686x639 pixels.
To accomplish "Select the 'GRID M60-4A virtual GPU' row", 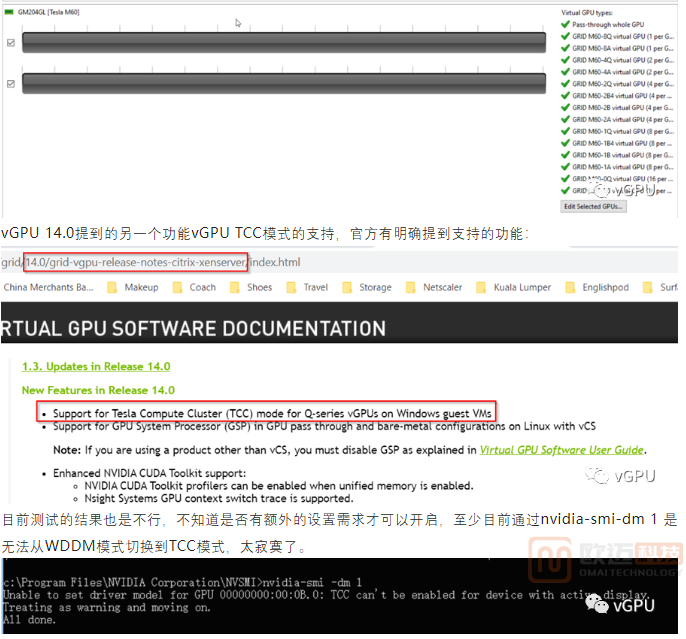I will [x=618, y=72].
